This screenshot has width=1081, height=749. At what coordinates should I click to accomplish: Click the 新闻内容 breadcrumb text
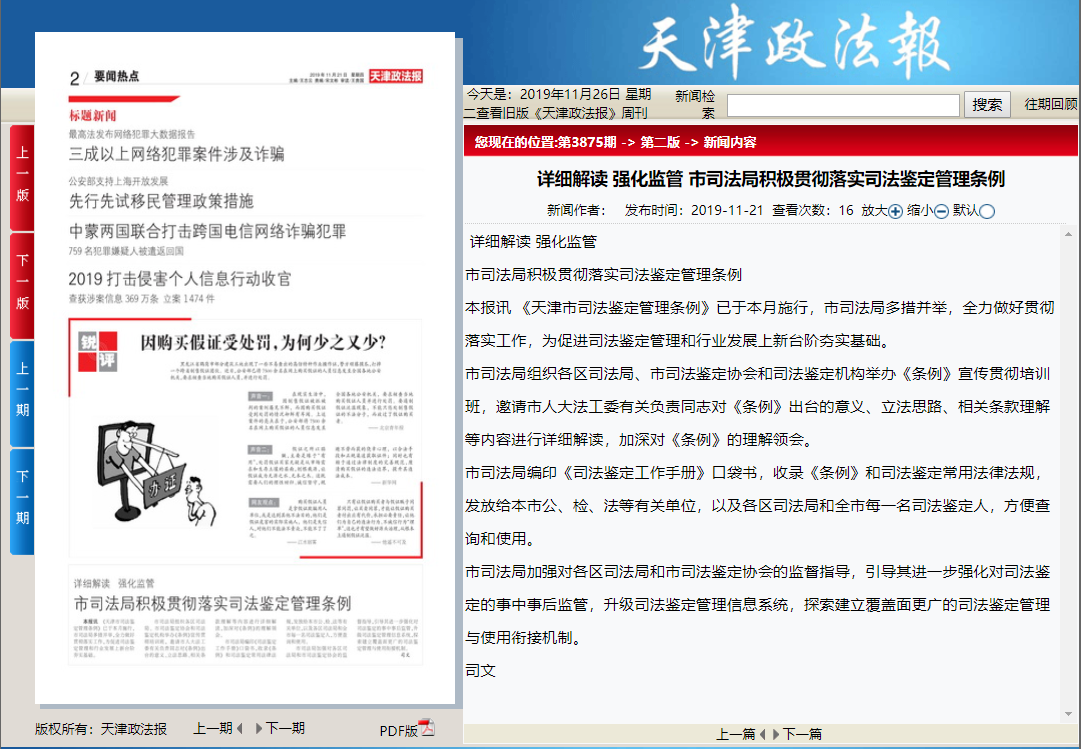(729, 142)
